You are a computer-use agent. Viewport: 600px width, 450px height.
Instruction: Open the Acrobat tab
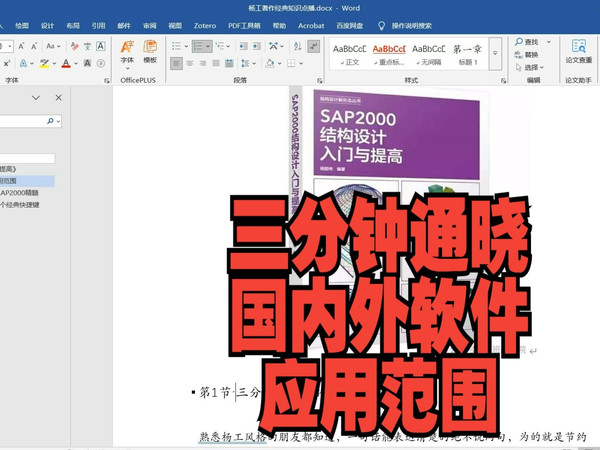[311, 26]
